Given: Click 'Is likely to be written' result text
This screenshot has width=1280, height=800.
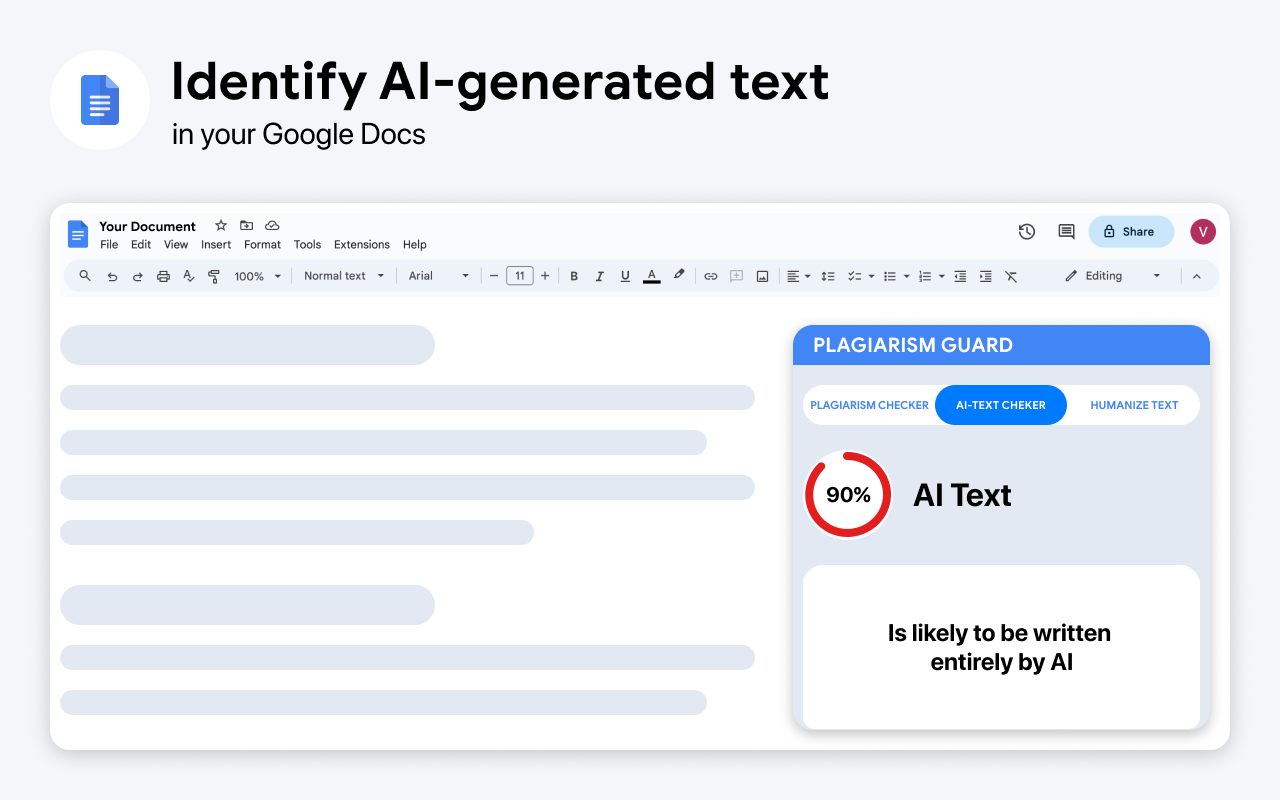Looking at the screenshot, I should 999,633.
